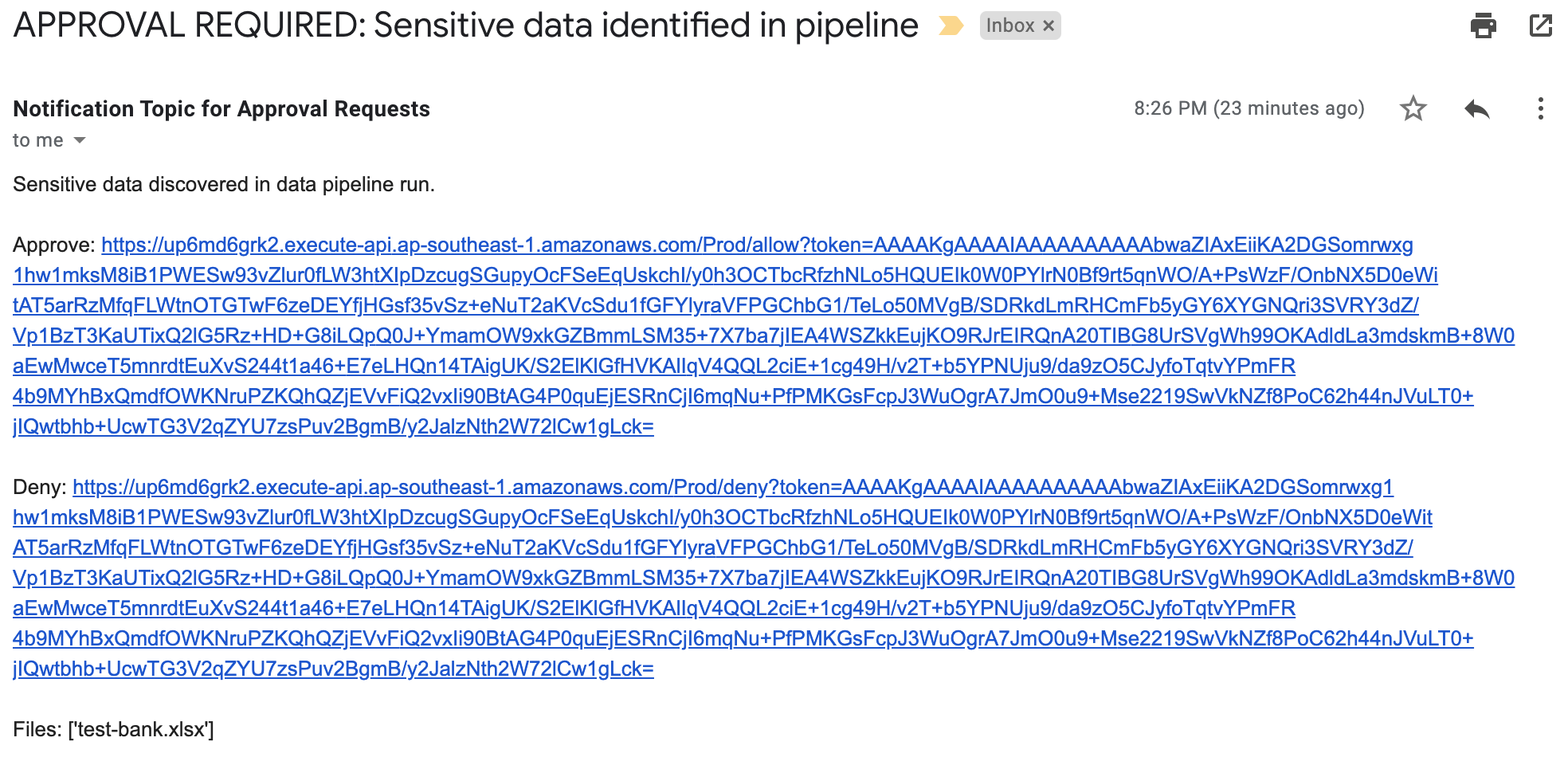Open the message in a new window
Image resolution: width=1568 pixels, height=765 pixels.
(x=1541, y=26)
